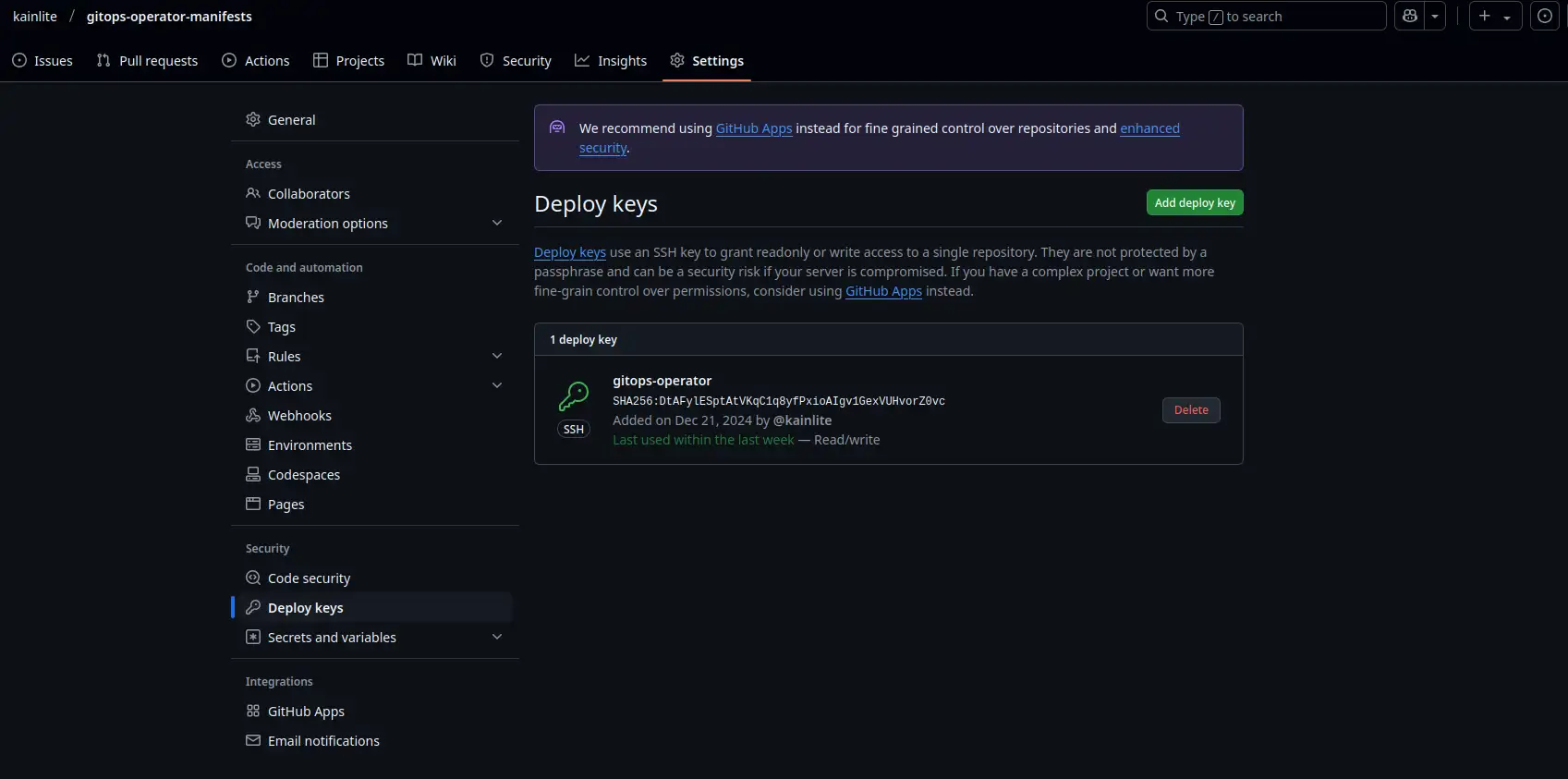
Task: Expand the Copilot dropdown arrow
Action: coord(1435,17)
